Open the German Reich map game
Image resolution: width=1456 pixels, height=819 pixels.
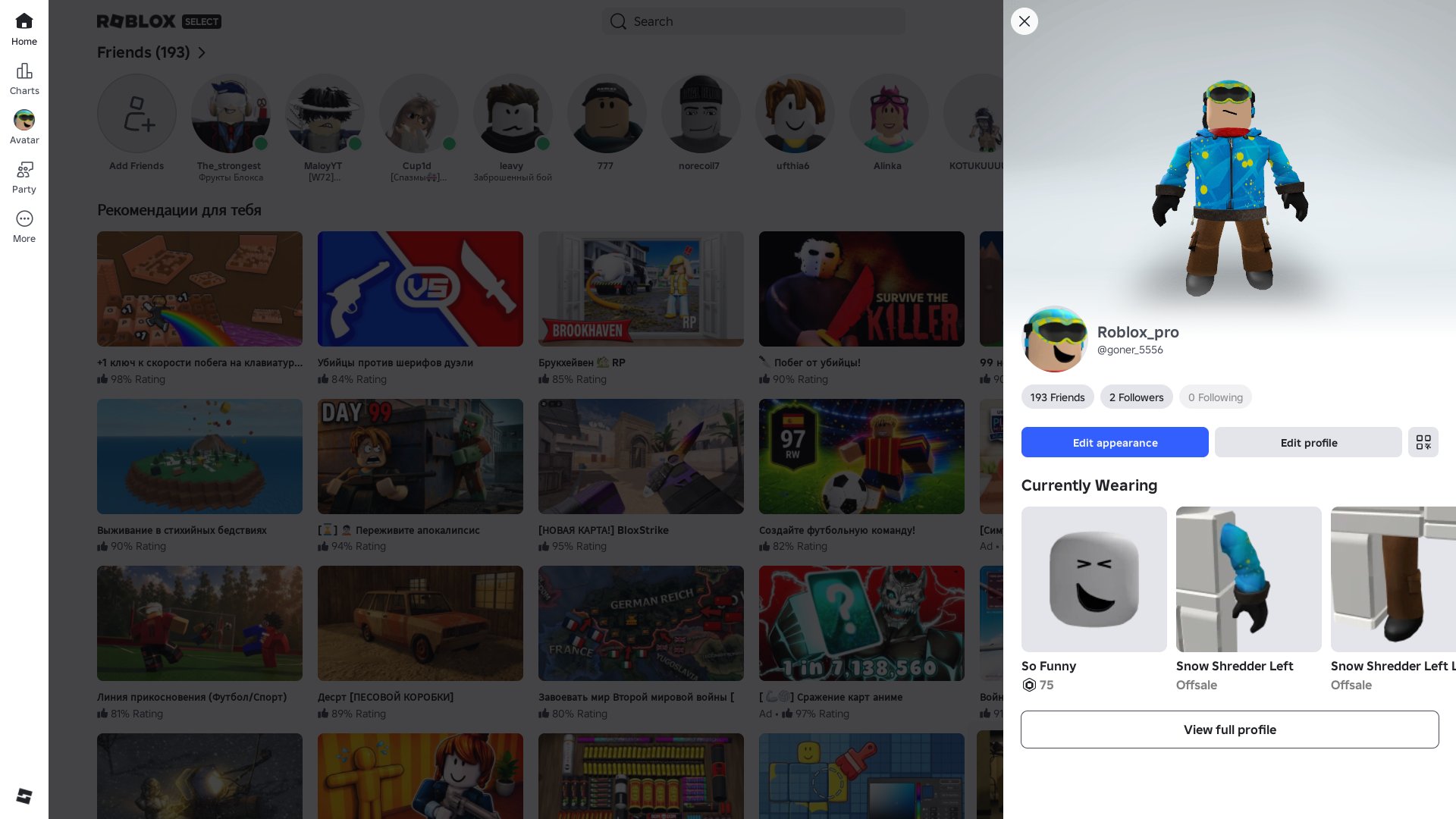click(x=641, y=623)
